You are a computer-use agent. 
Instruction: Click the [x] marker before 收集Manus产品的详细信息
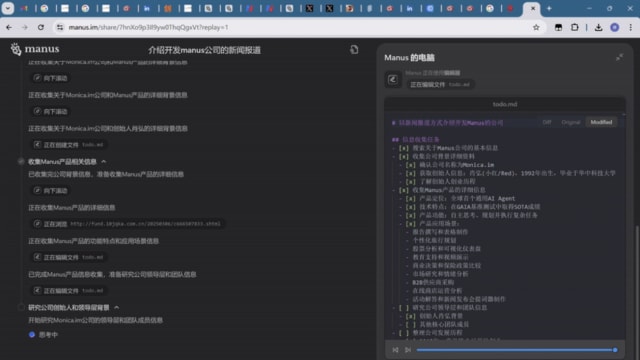(x=403, y=190)
